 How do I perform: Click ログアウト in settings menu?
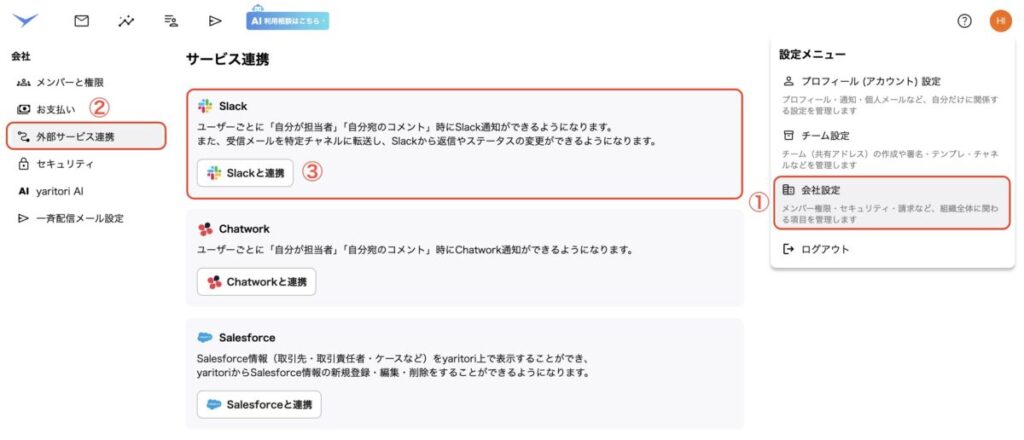click(x=825, y=249)
